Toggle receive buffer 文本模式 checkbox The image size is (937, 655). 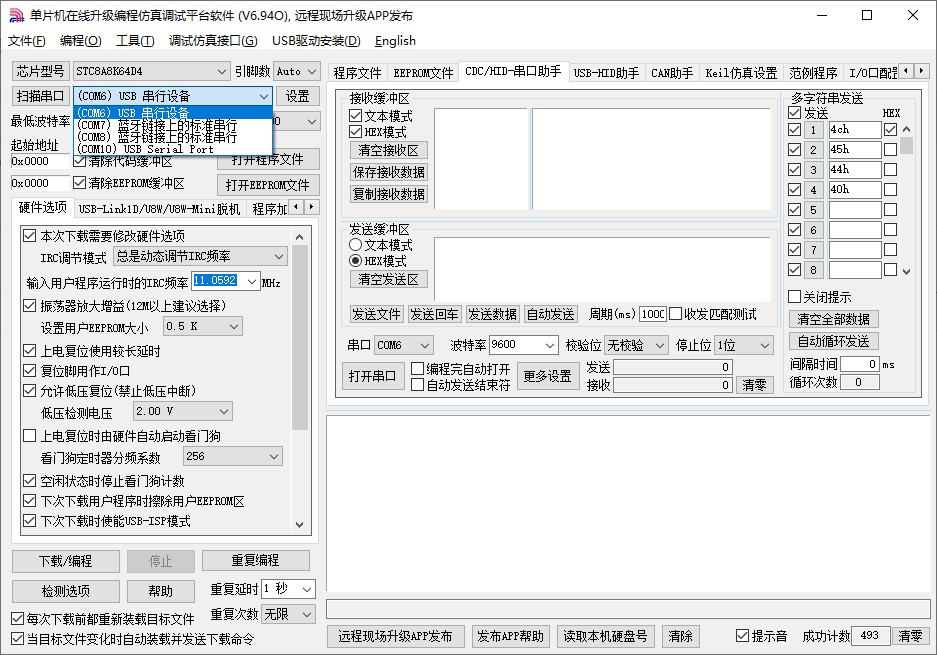click(356, 115)
